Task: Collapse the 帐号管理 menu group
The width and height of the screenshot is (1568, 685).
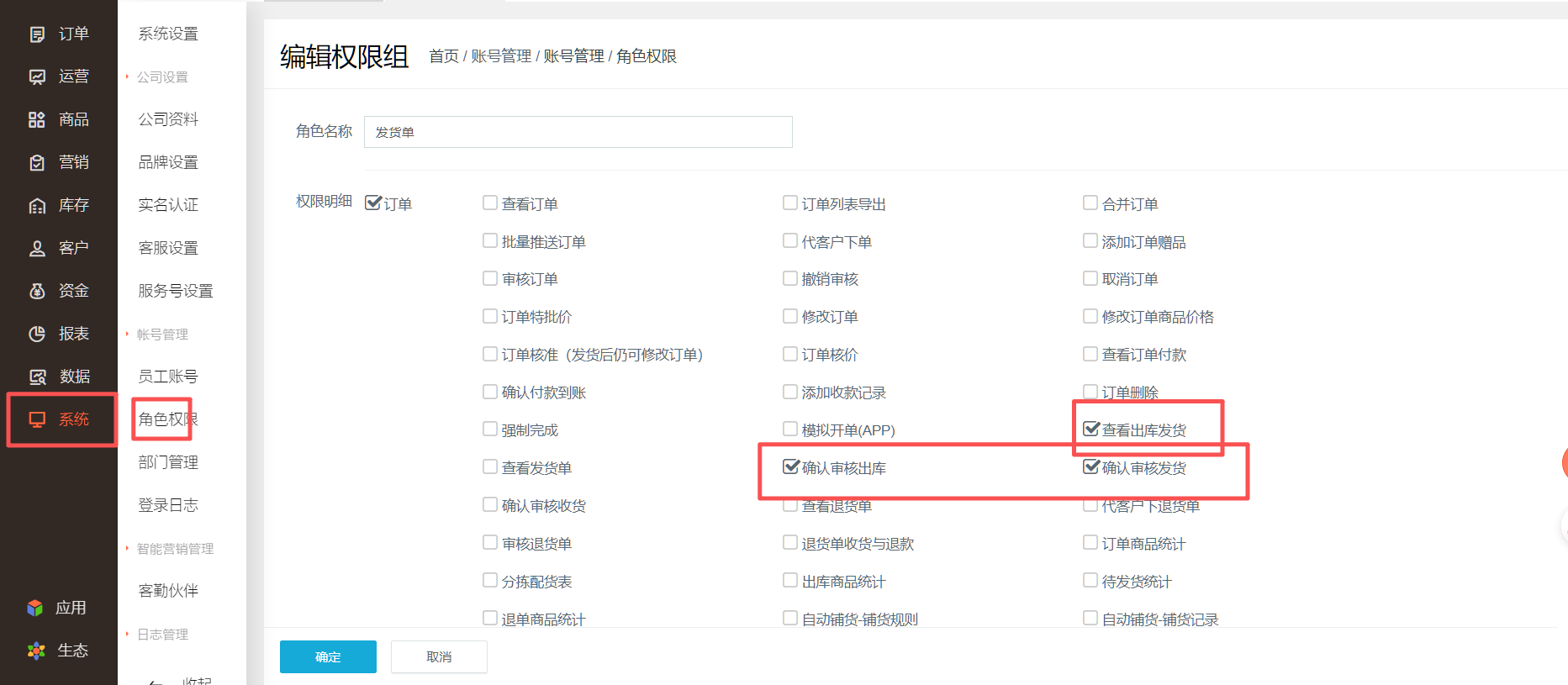Action: coord(162,335)
